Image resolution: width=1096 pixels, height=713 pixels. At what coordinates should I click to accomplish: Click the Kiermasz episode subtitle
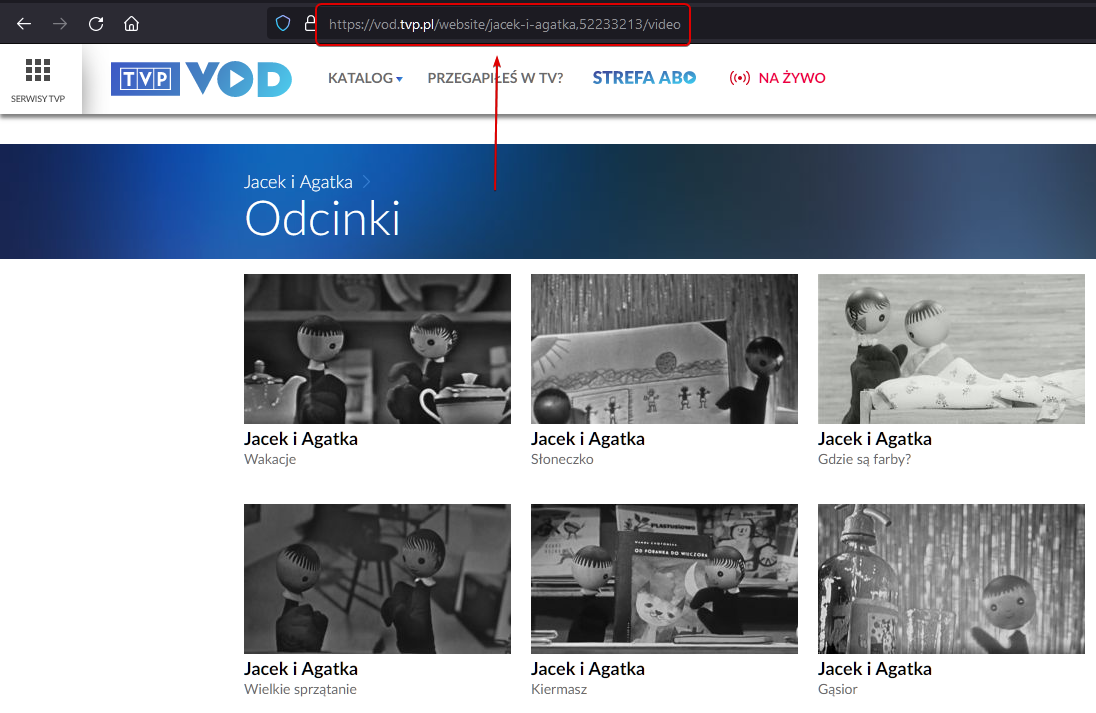pos(559,689)
